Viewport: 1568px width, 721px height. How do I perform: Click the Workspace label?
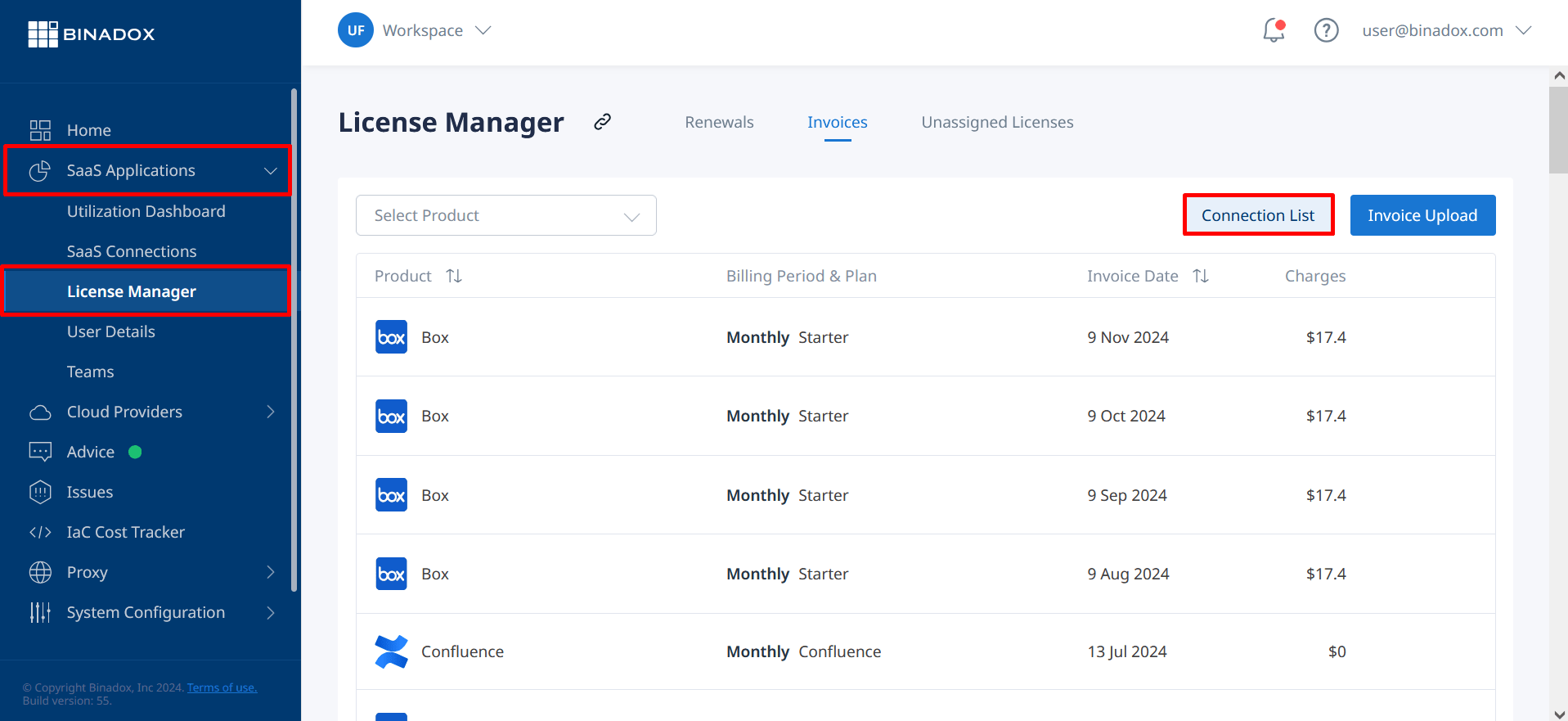coord(423,30)
